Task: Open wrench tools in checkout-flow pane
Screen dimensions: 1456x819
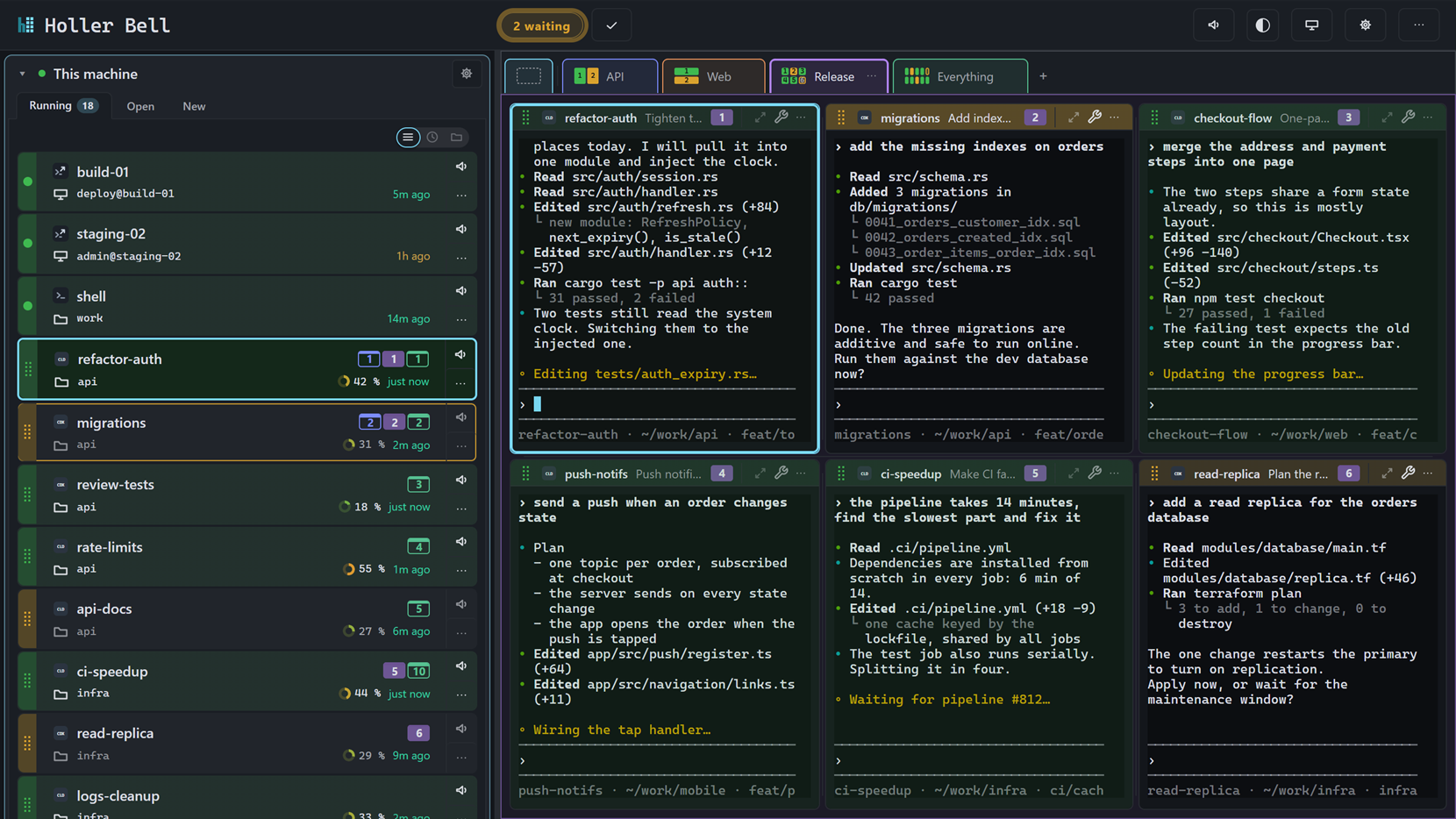Action: click(1409, 118)
